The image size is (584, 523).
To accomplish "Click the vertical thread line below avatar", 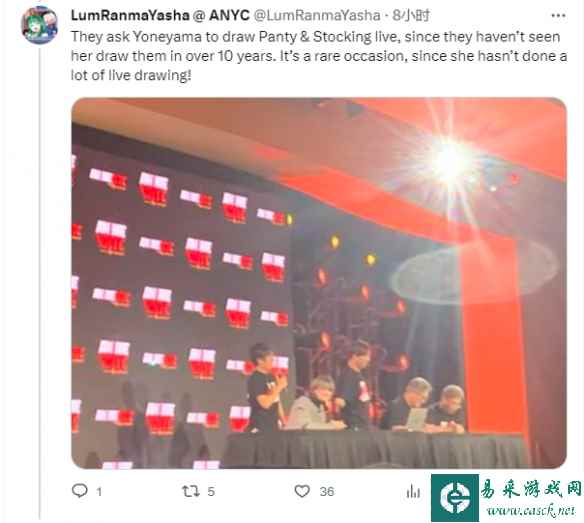I will point(39,283).
